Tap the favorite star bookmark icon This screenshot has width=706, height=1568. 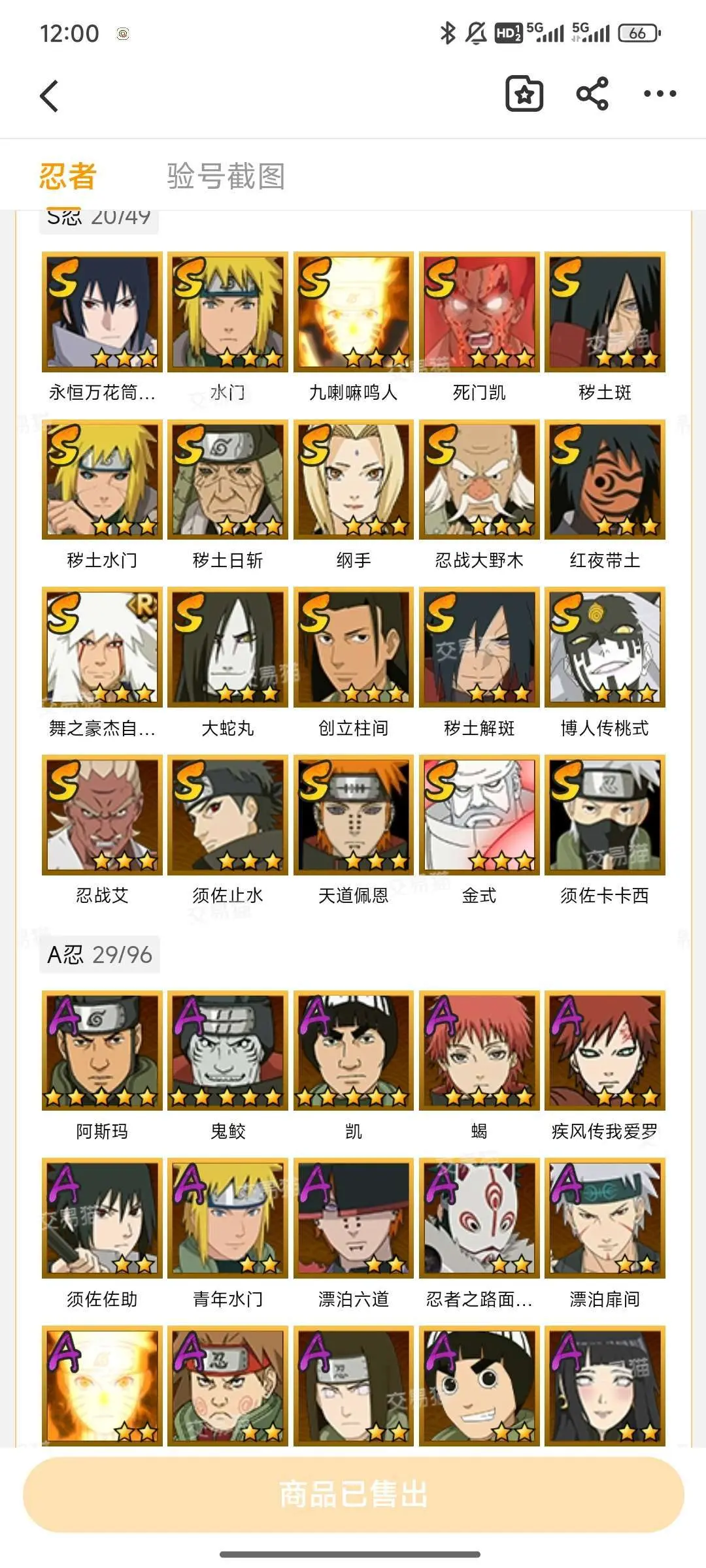click(x=524, y=94)
